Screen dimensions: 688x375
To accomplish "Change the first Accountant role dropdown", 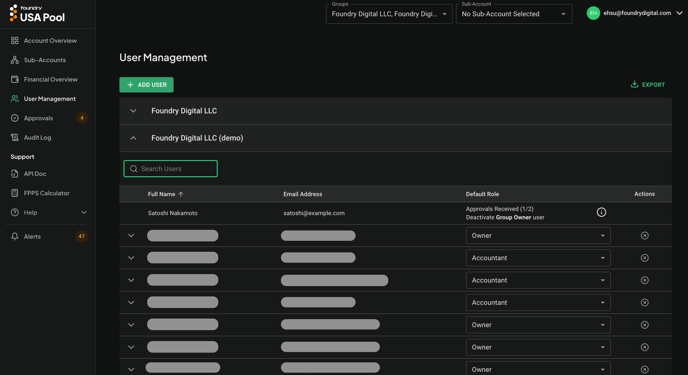I will pyautogui.click(x=538, y=258).
